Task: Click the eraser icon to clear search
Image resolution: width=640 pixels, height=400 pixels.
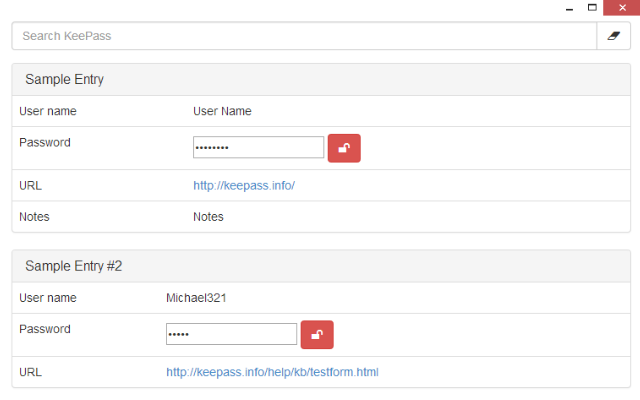Action: click(x=614, y=36)
